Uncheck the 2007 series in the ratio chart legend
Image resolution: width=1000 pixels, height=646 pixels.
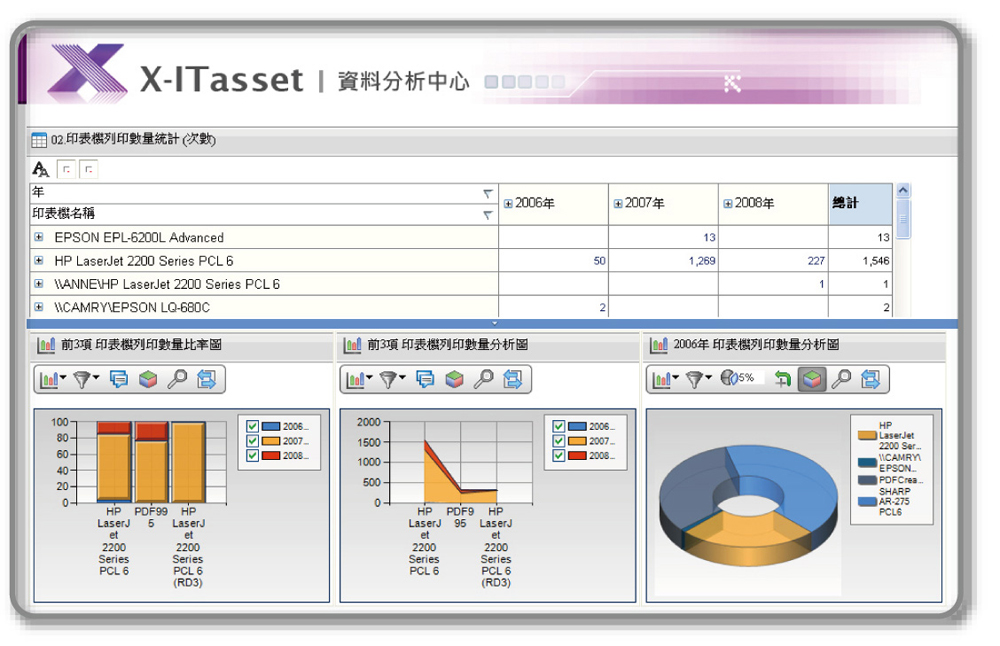253,441
